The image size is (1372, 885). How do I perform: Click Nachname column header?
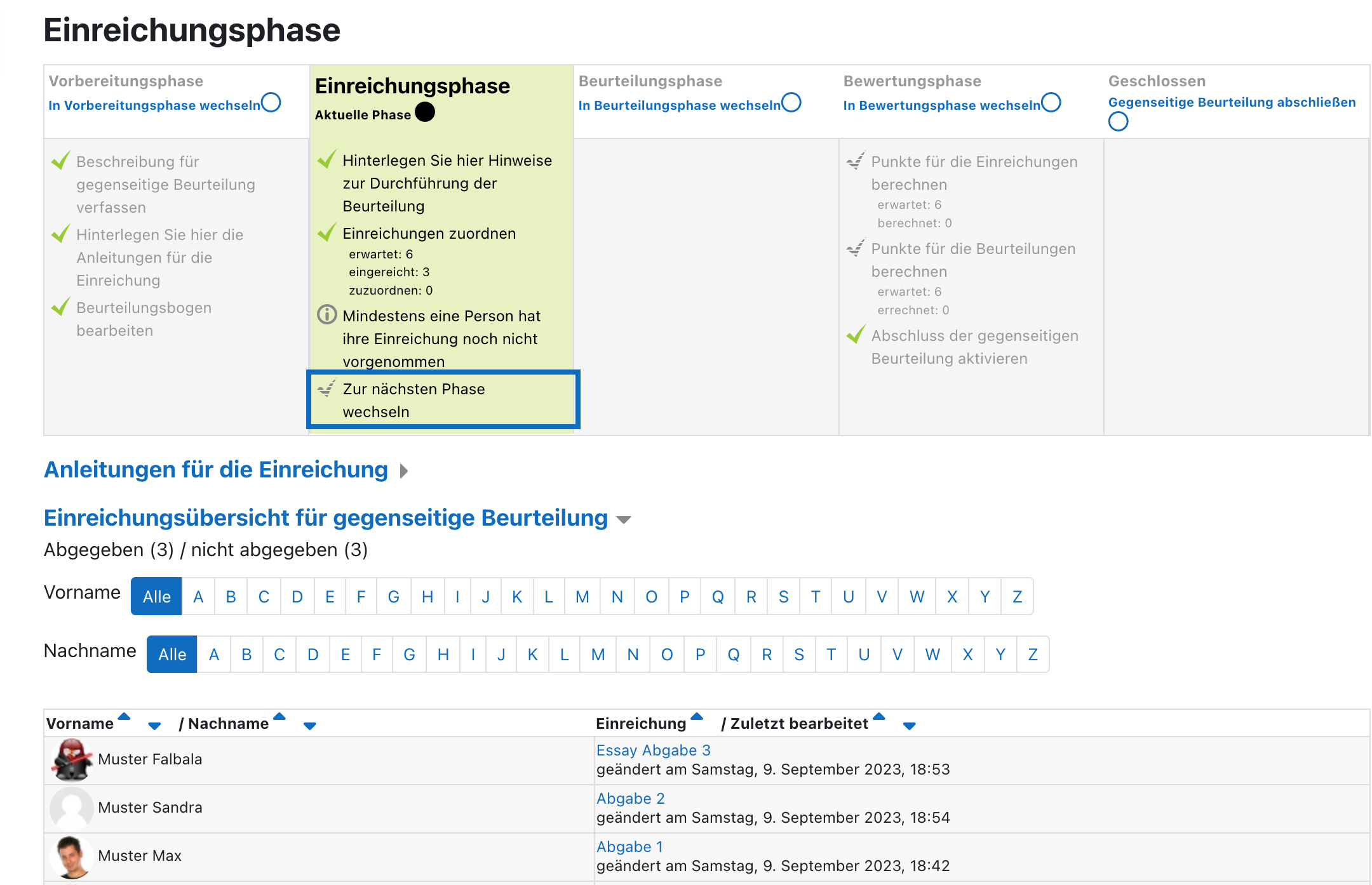(229, 723)
